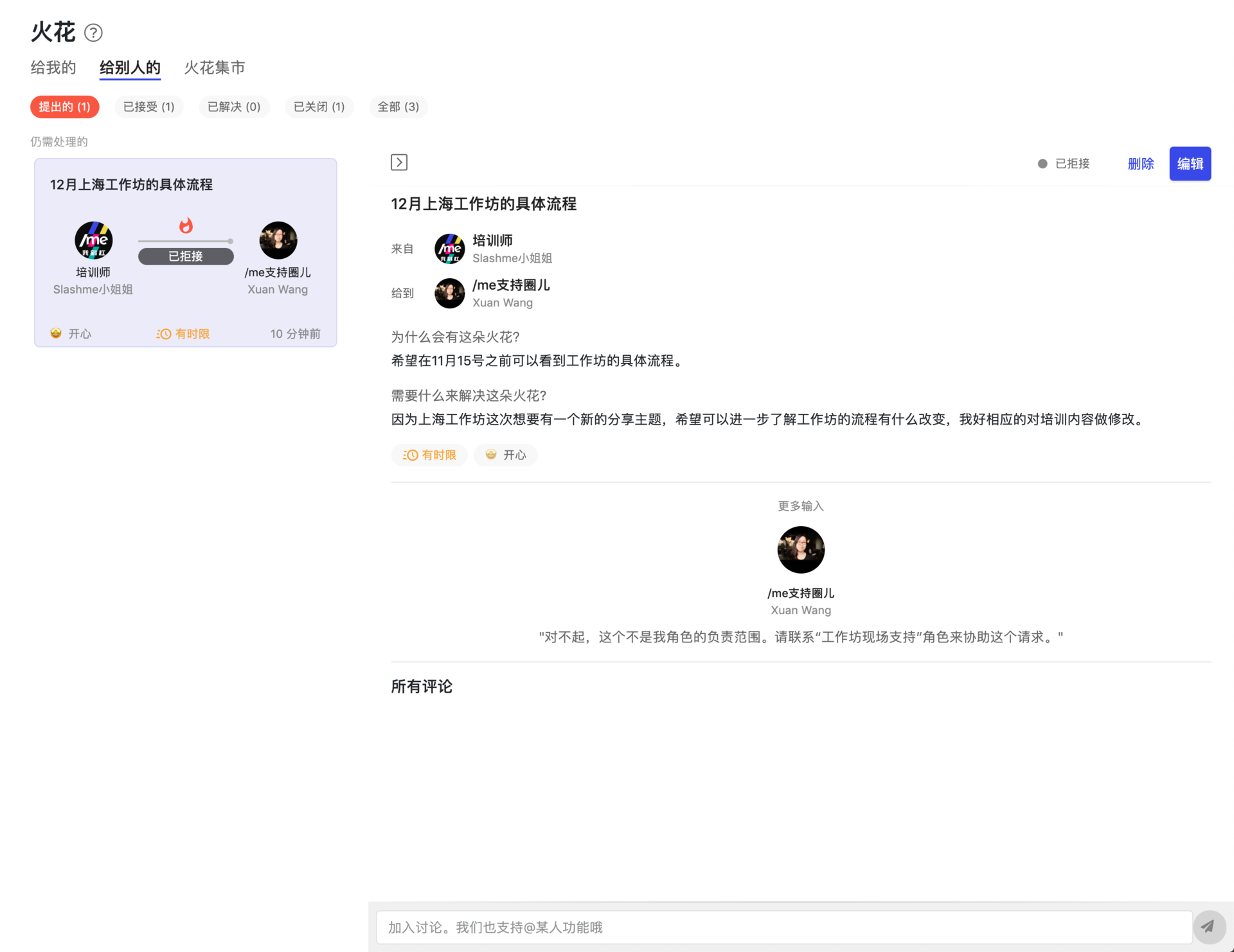Filter by 提出的 (1)
The width and height of the screenshot is (1234, 952).
65,107
